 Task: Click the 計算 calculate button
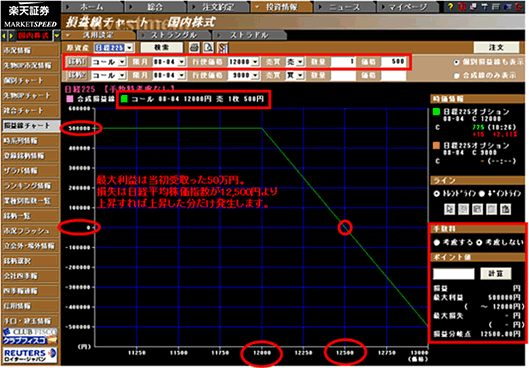(x=496, y=274)
